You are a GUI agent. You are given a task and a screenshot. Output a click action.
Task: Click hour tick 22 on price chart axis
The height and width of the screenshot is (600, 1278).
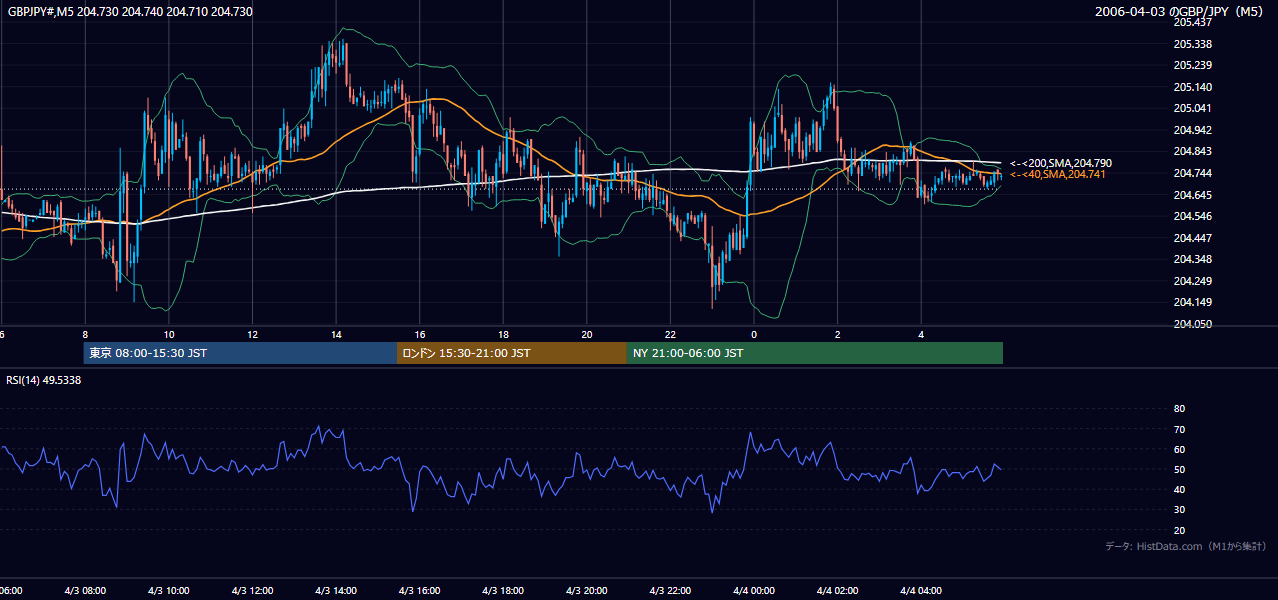tap(670, 335)
